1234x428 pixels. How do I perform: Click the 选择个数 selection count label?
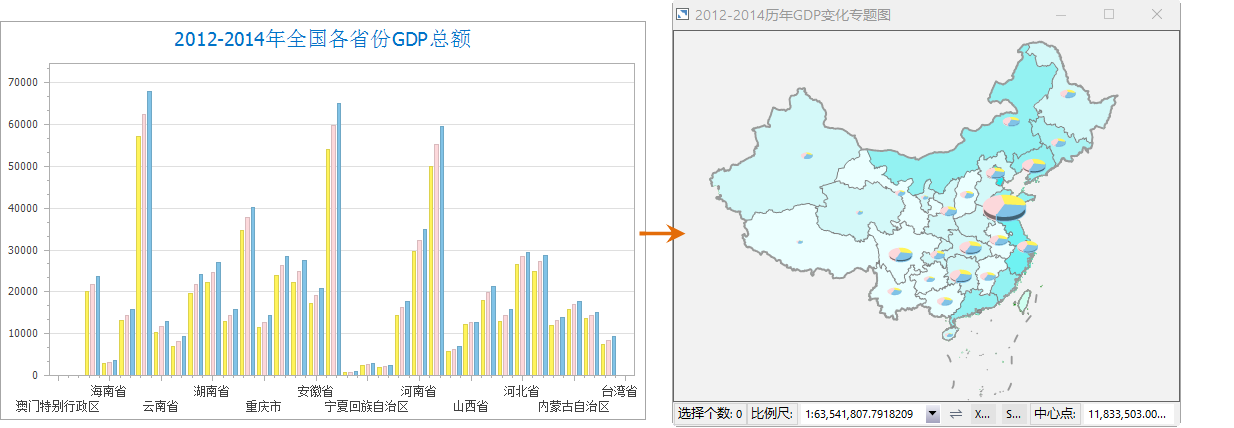(709, 414)
